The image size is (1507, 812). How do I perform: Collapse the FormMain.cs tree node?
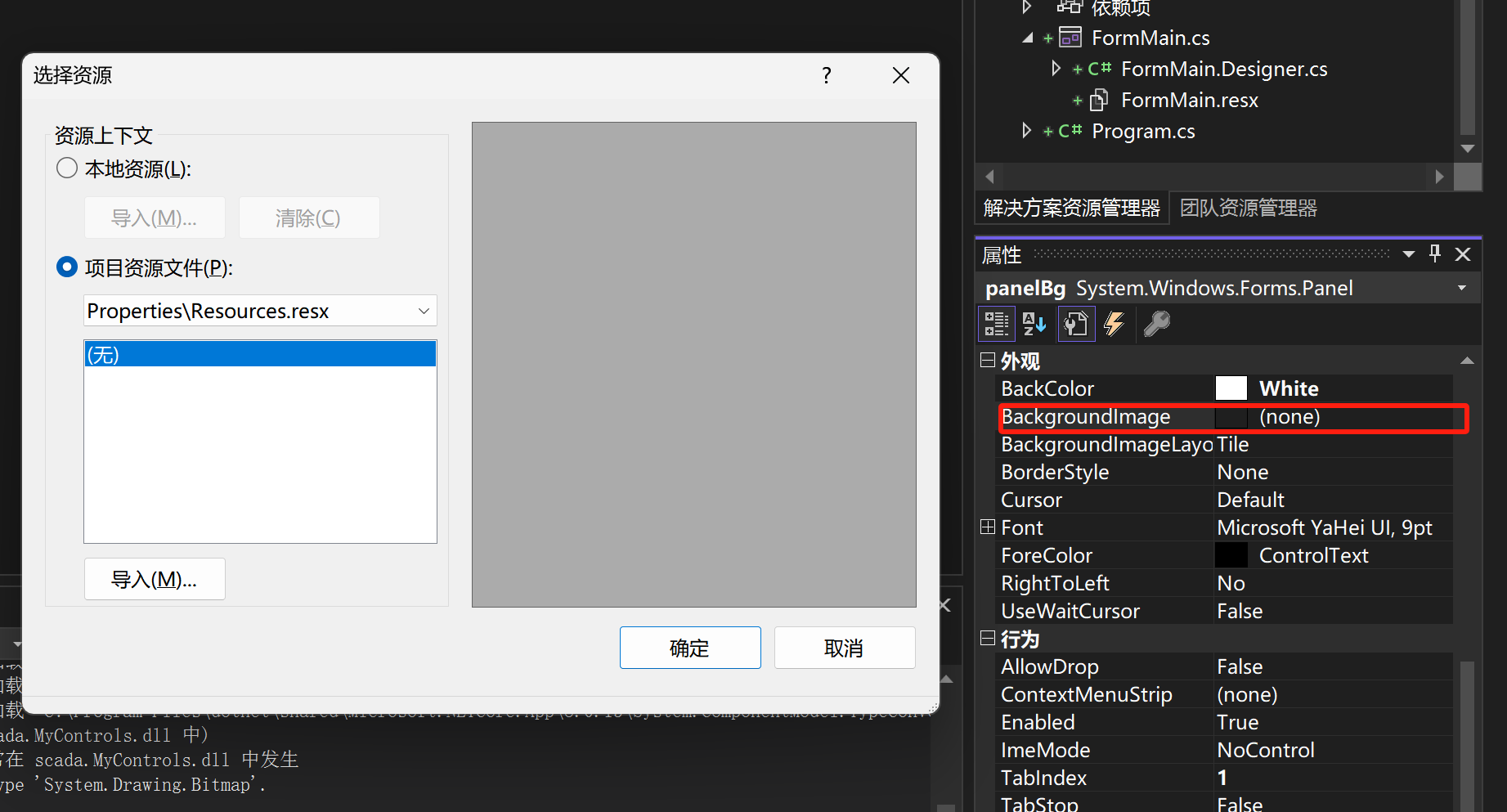tap(1028, 38)
